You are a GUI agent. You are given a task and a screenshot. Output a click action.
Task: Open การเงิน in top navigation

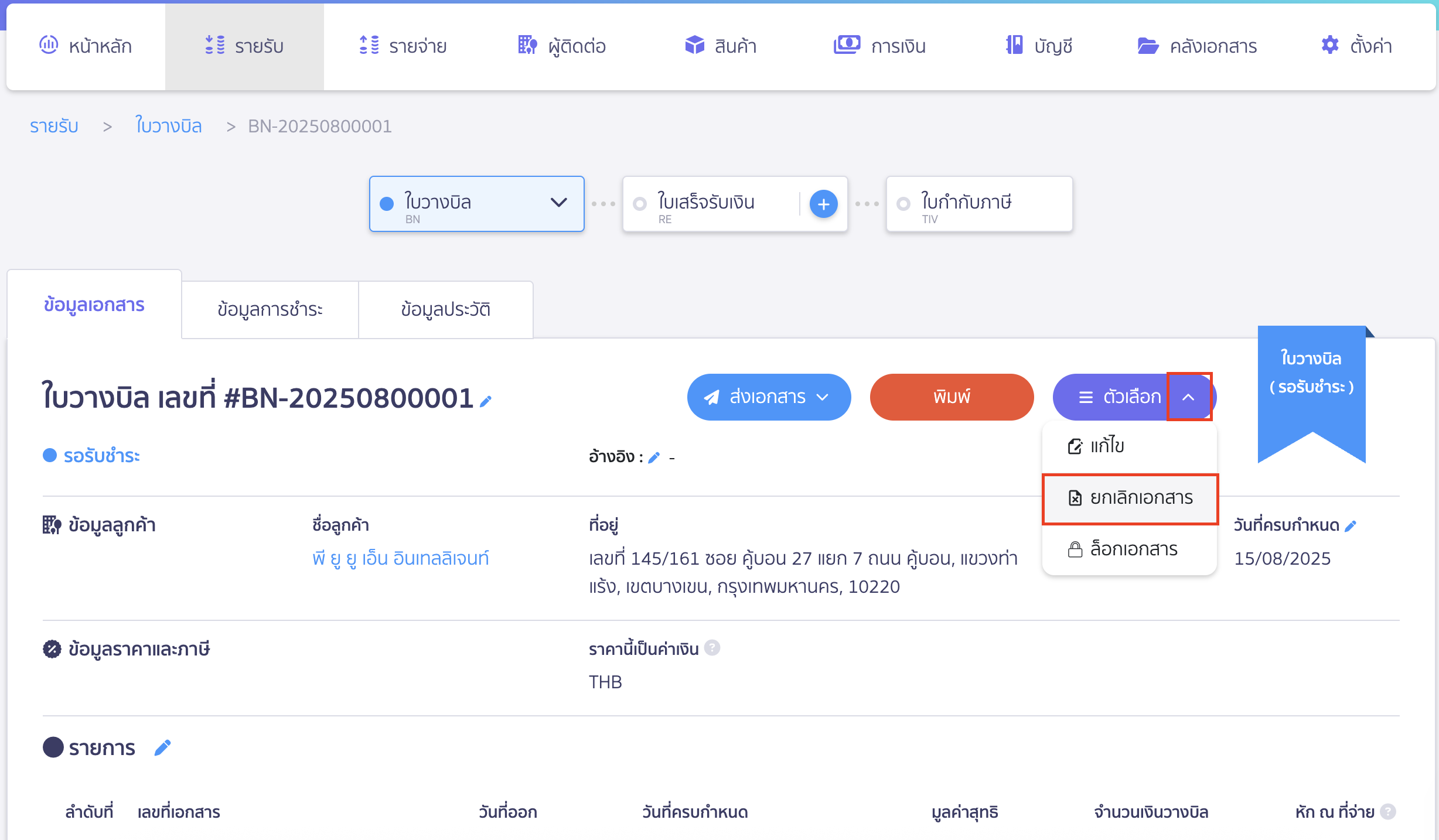[880, 46]
